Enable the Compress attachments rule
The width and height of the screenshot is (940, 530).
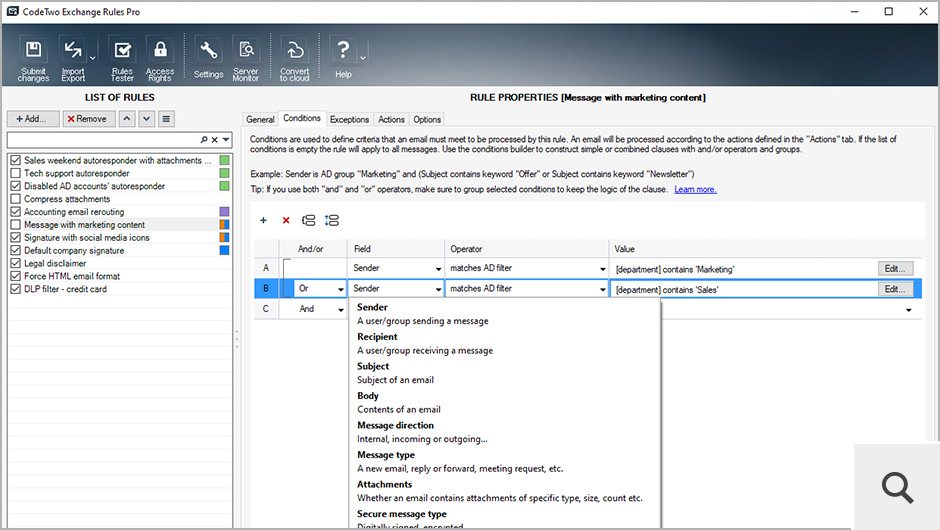16,199
